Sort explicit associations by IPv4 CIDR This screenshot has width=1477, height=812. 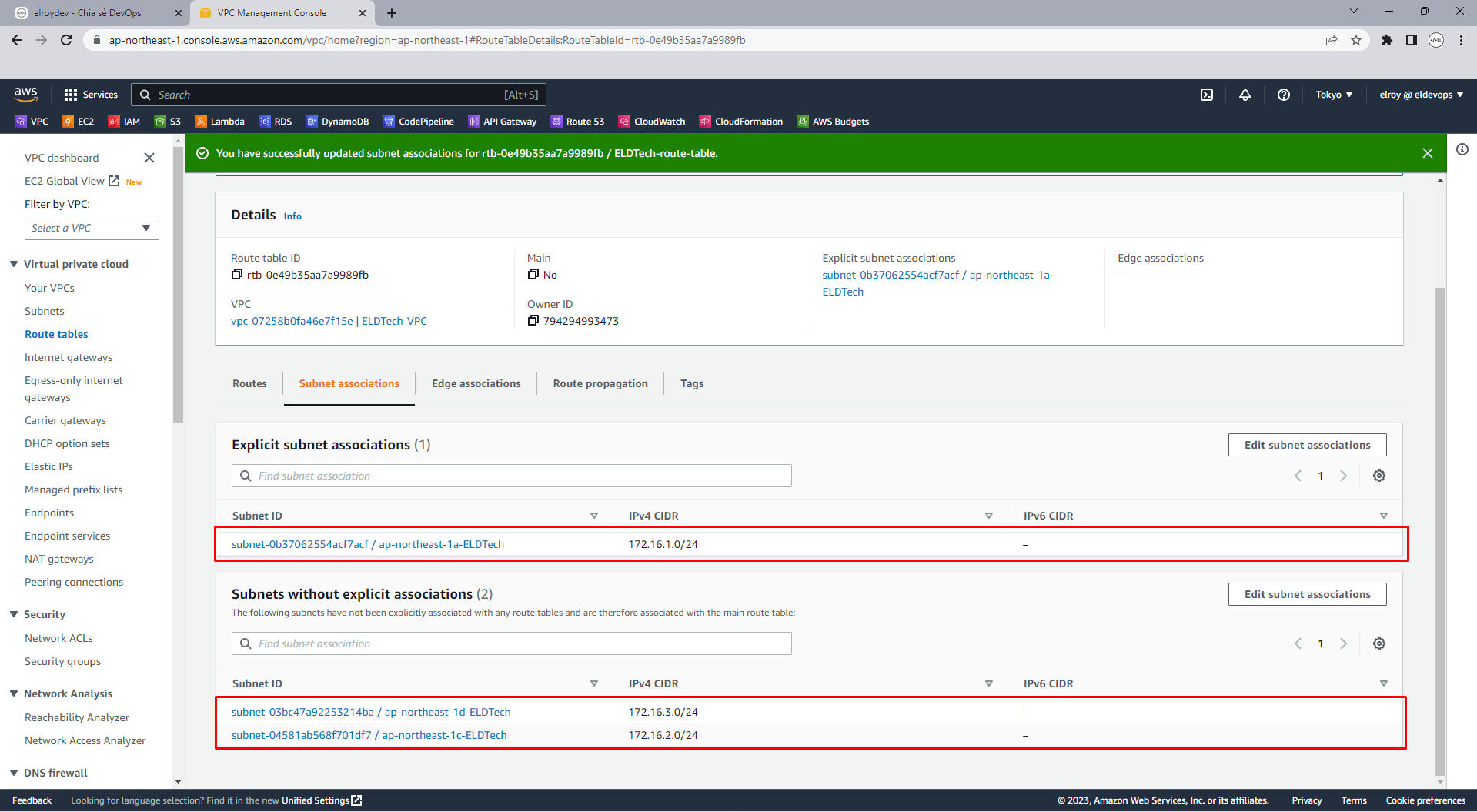(989, 516)
